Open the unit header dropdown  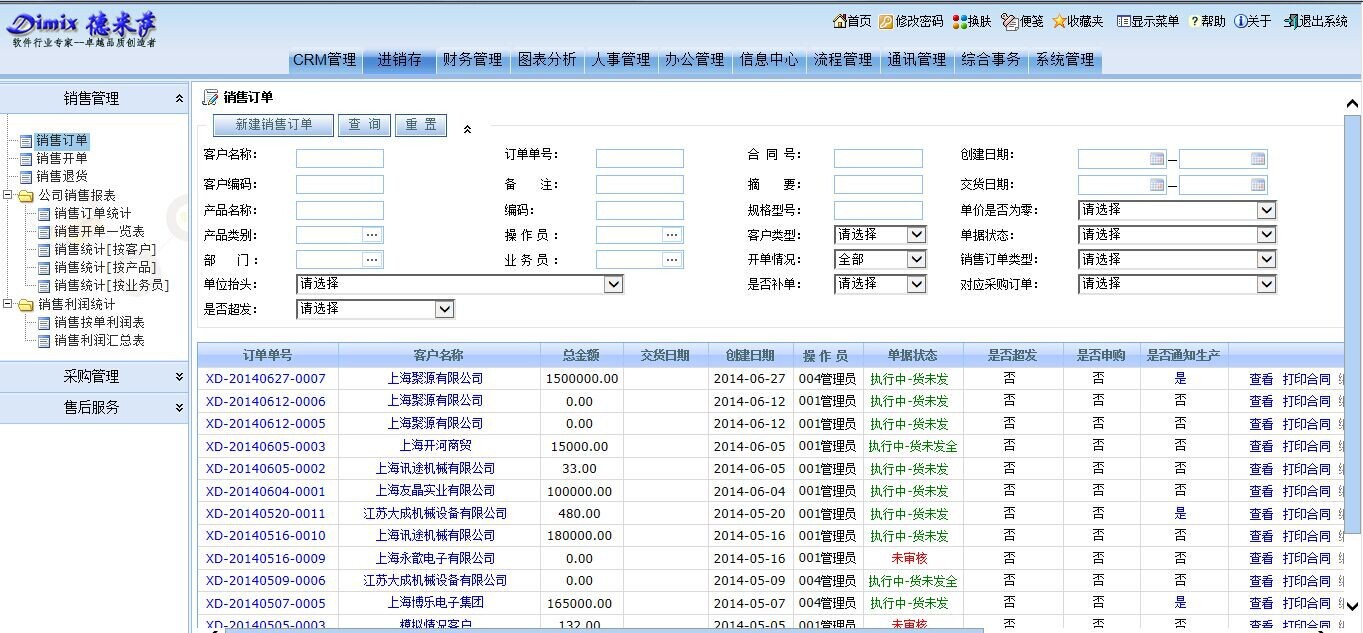coord(614,285)
